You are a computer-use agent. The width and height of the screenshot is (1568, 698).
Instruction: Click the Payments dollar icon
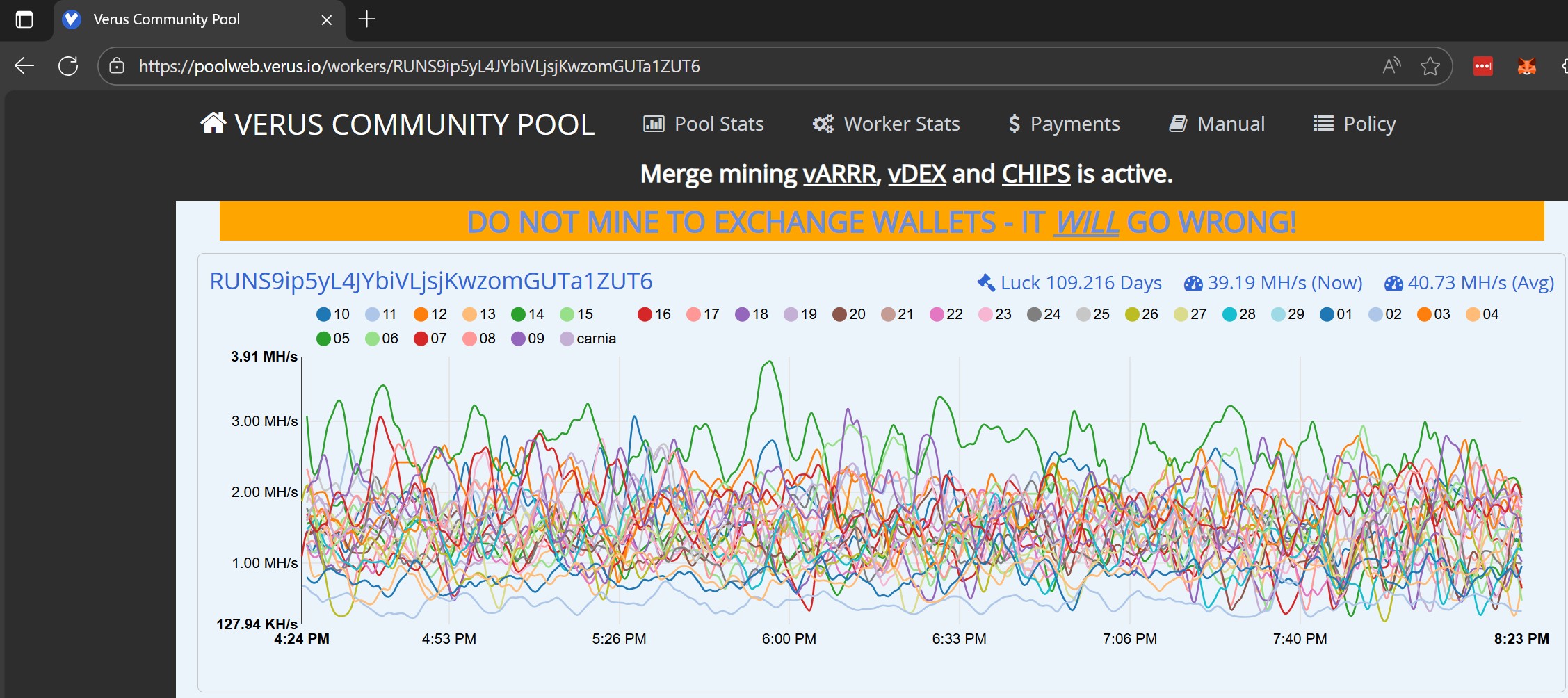pos(1015,124)
